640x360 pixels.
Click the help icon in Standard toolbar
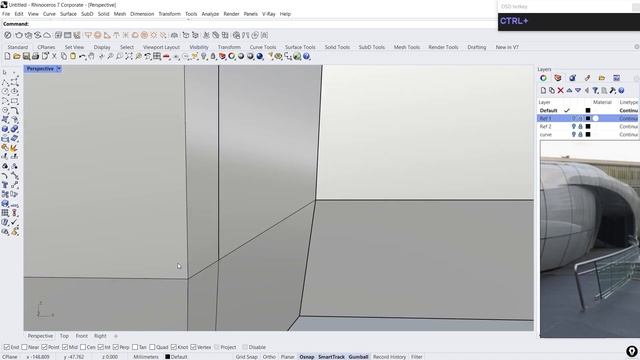point(307,56)
